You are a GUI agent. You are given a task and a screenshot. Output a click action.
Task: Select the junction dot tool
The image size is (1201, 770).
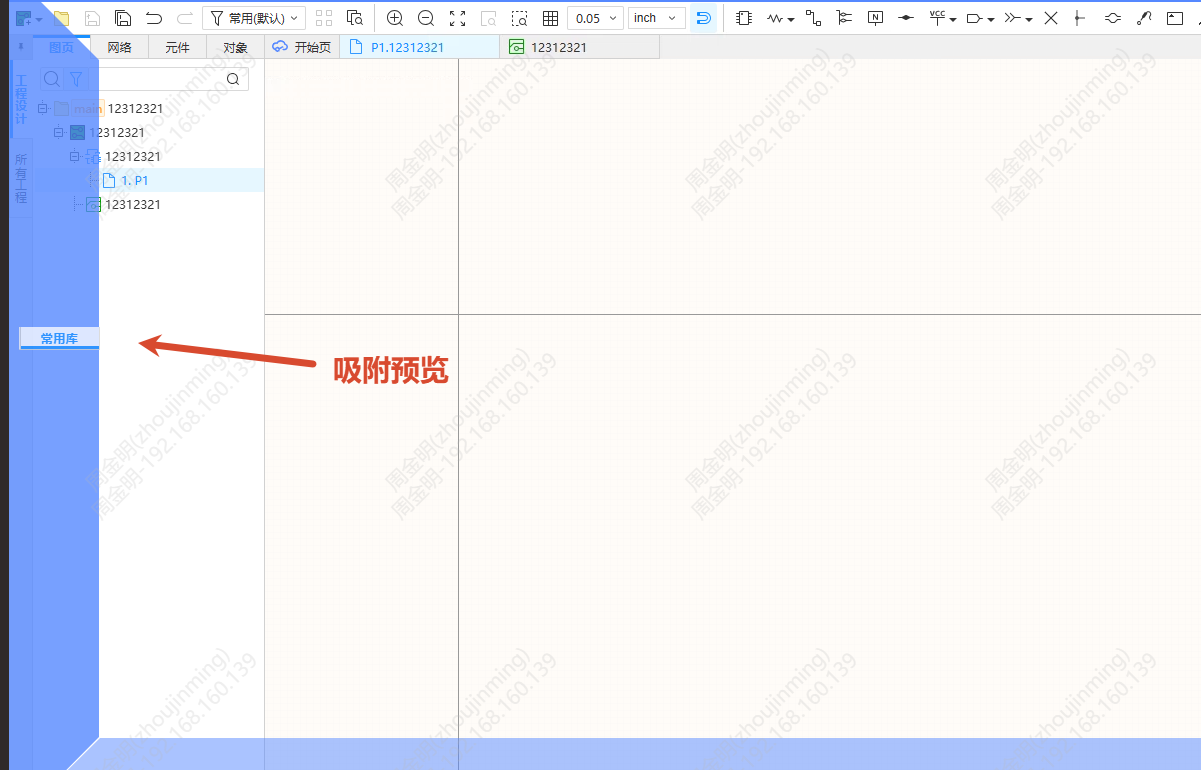tap(906, 18)
